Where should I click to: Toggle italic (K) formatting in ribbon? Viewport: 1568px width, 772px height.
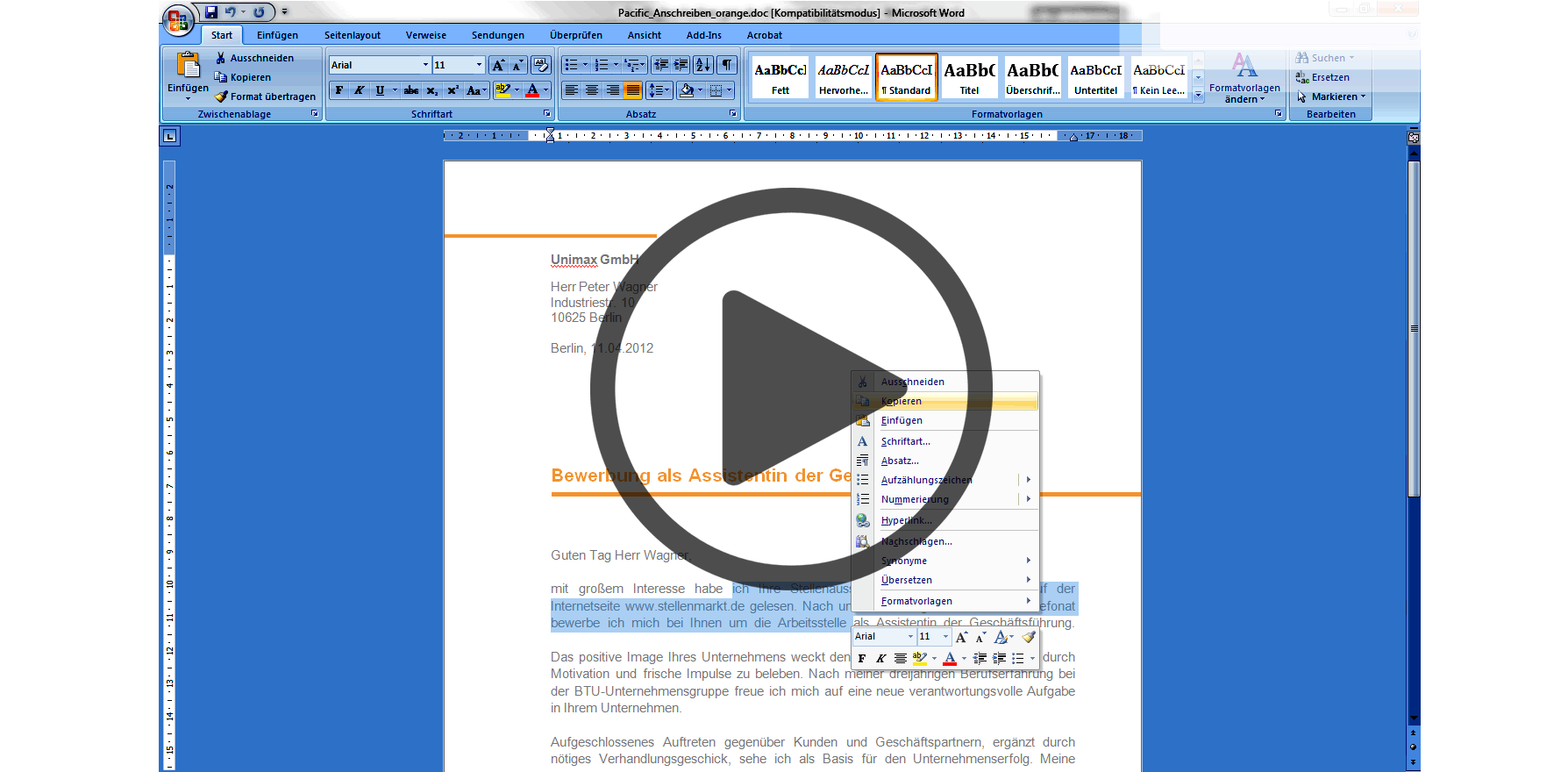360,90
